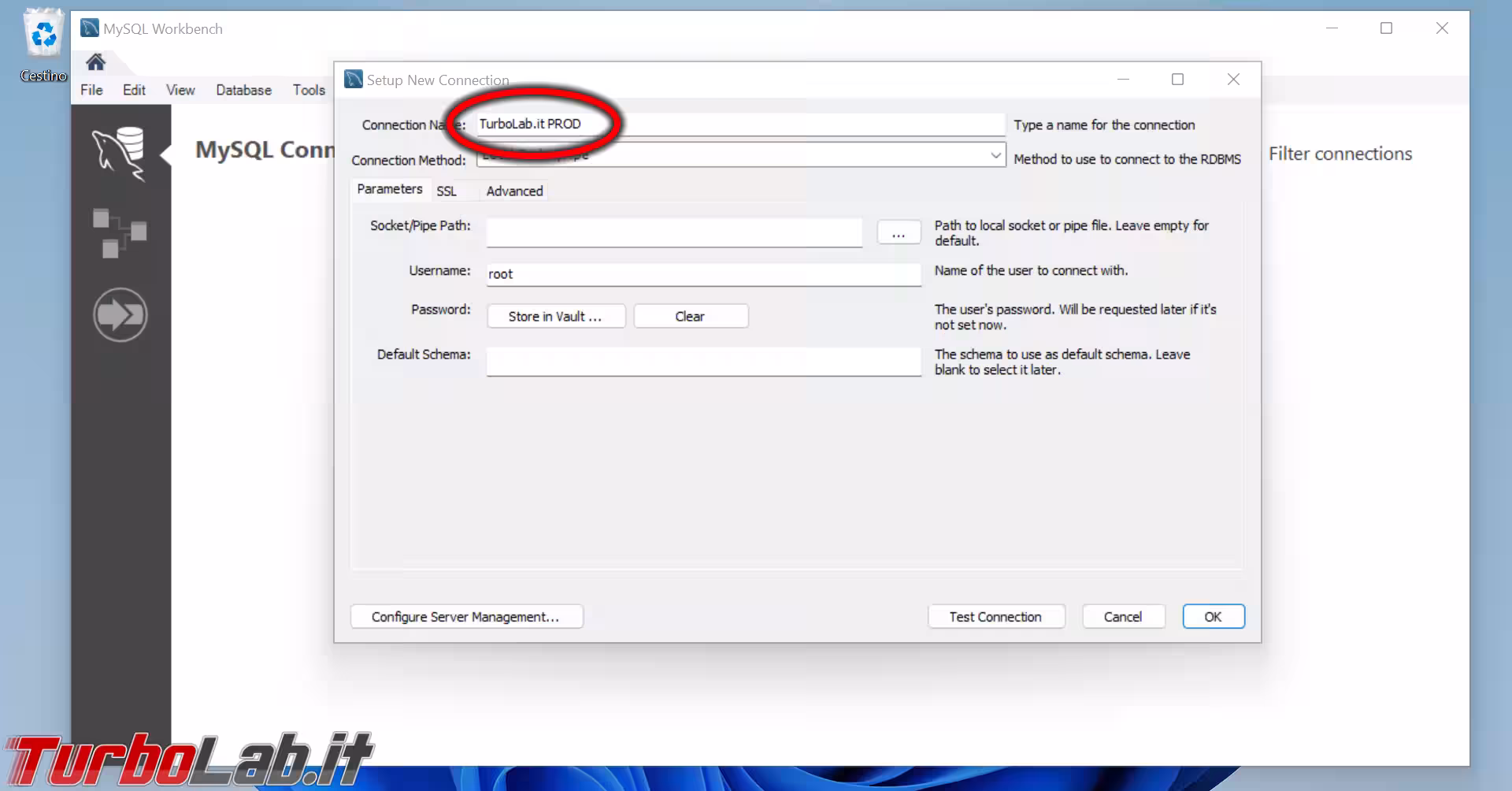Close the MySQL Workbench window
Viewport: 1512px width, 791px height.
(x=1442, y=28)
